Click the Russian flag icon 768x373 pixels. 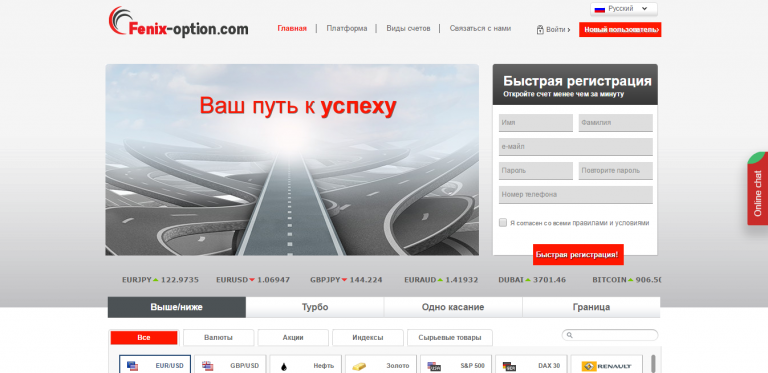point(600,9)
